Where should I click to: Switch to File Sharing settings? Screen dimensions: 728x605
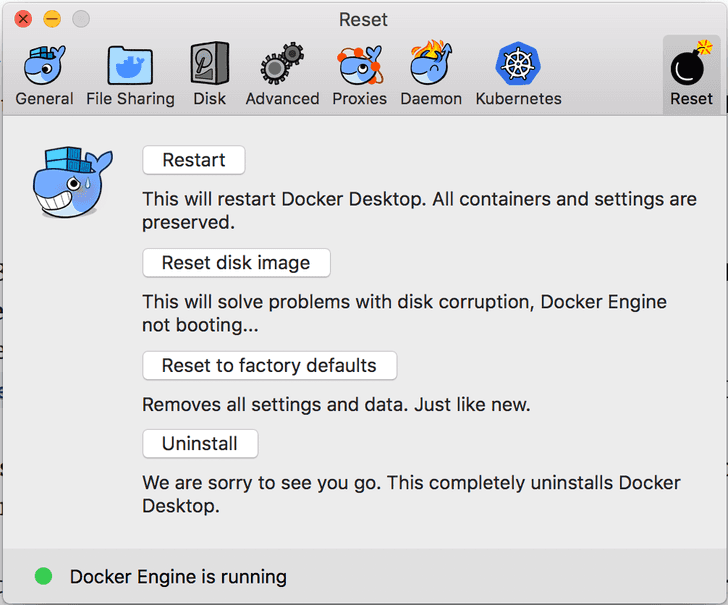(x=130, y=74)
